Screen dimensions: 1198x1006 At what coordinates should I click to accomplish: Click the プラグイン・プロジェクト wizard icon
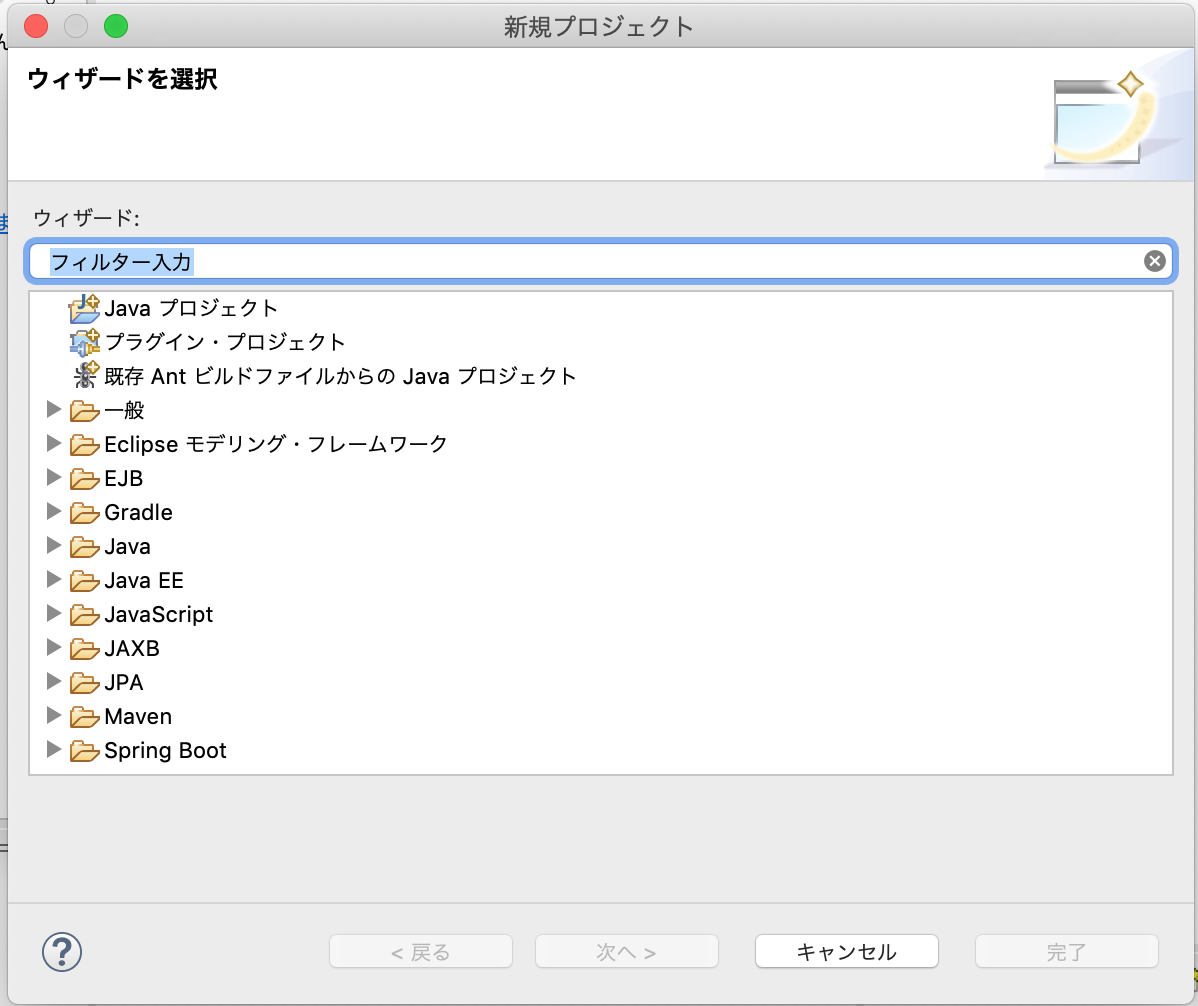(84, 342)
